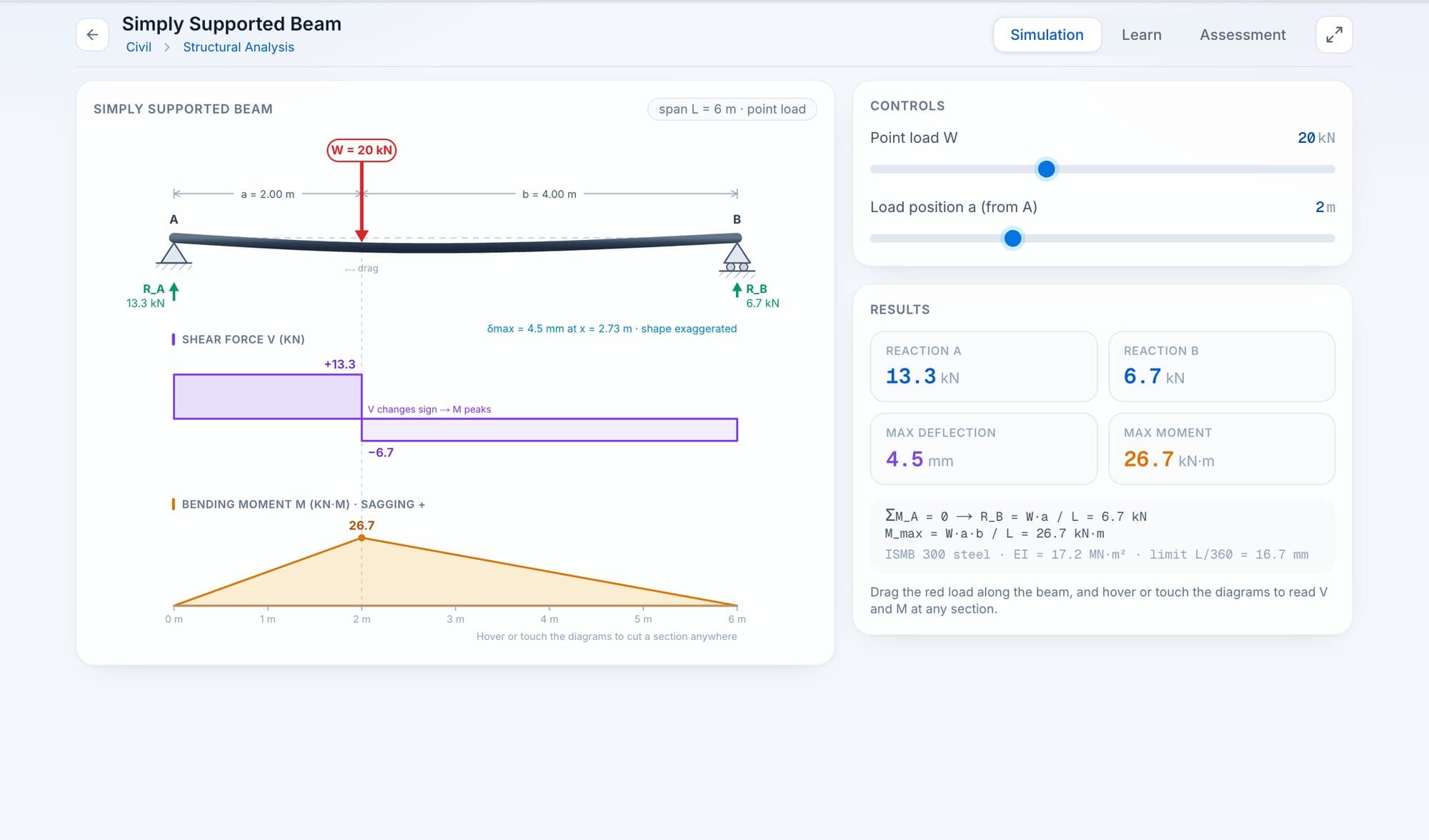Click the 'V changes sign → M peaks' note
This screenshot has width=1429, height=840.
[x=429, y=409]
